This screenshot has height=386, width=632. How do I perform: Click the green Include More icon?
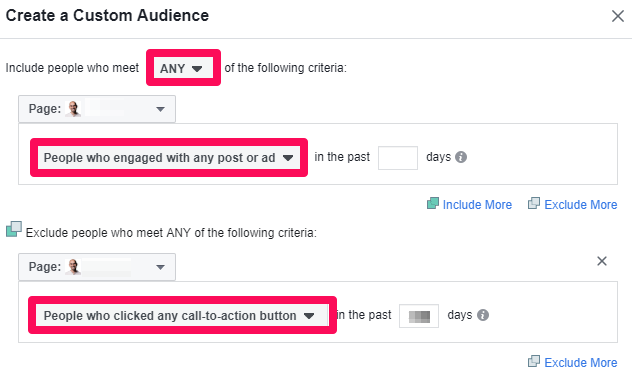click(433, 203)
